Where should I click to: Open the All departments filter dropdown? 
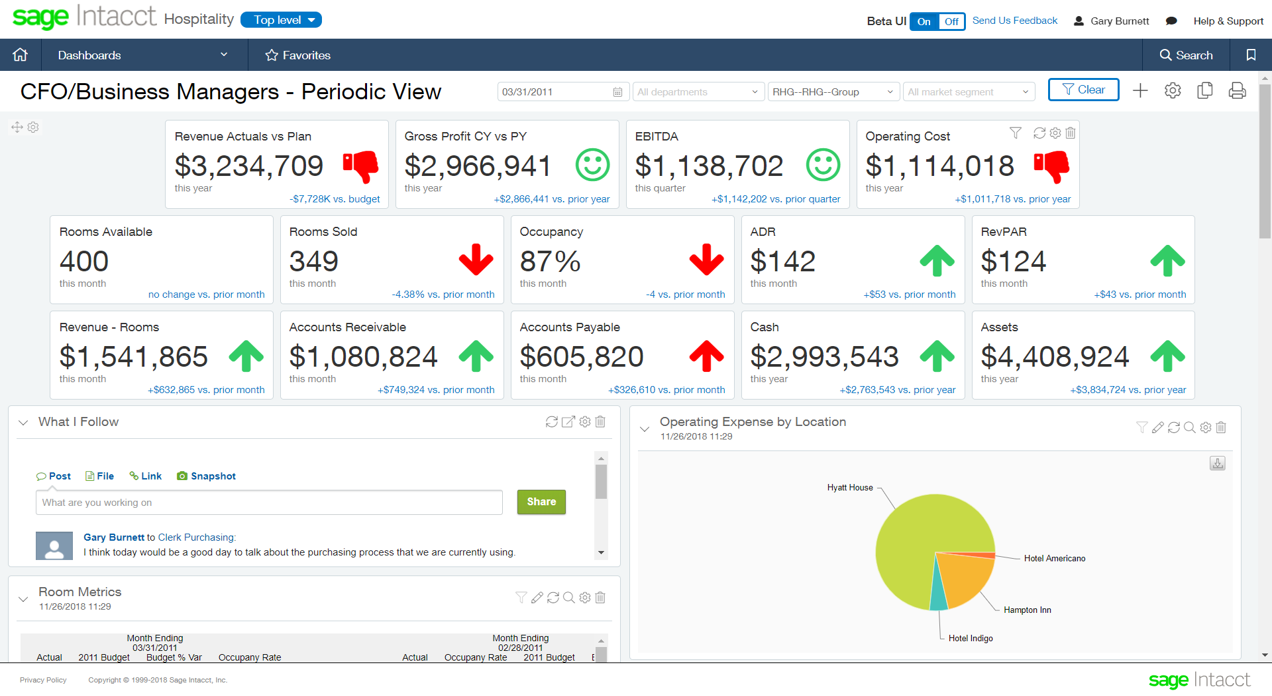[x=698, y=92]
